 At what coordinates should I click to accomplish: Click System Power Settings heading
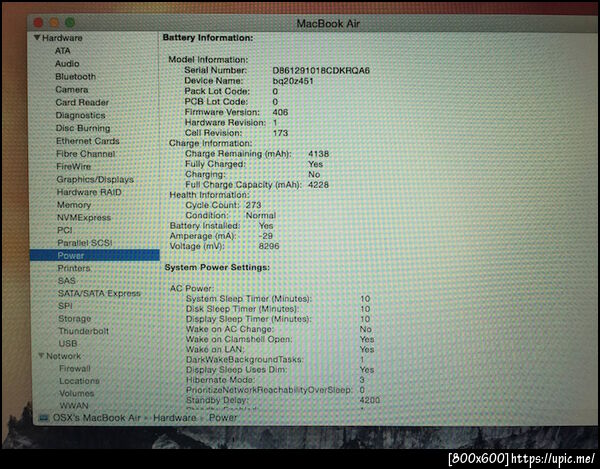click(217, 267)
